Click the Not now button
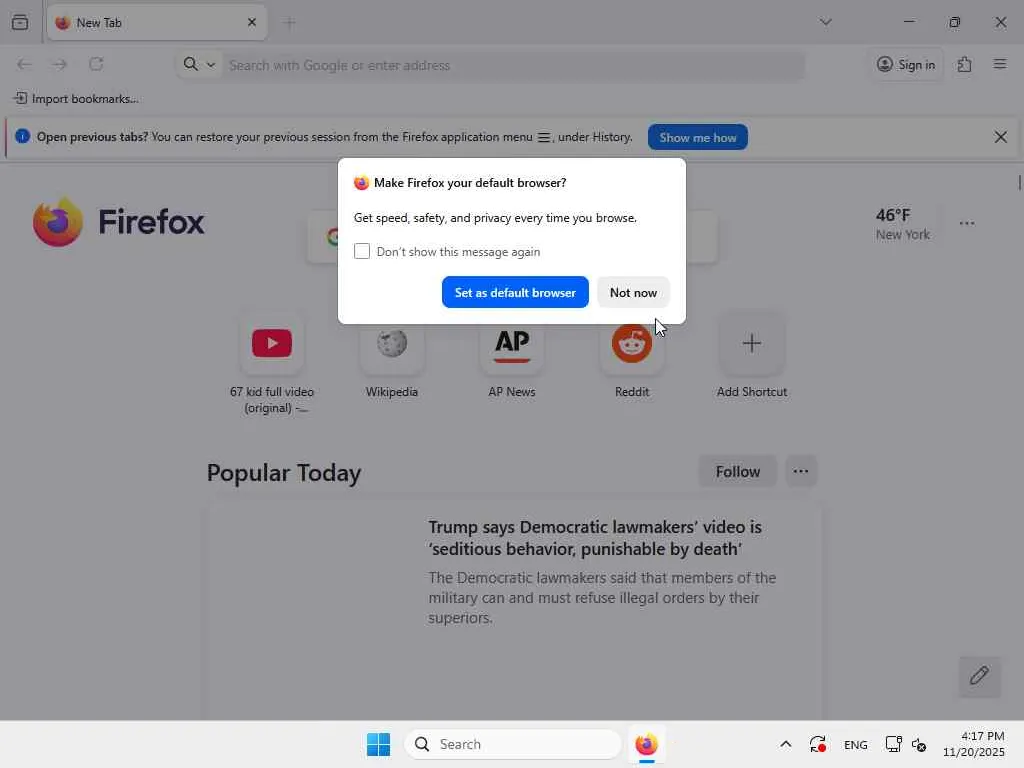The width and height of the screenshot is (1024, 768). [633, 293]
